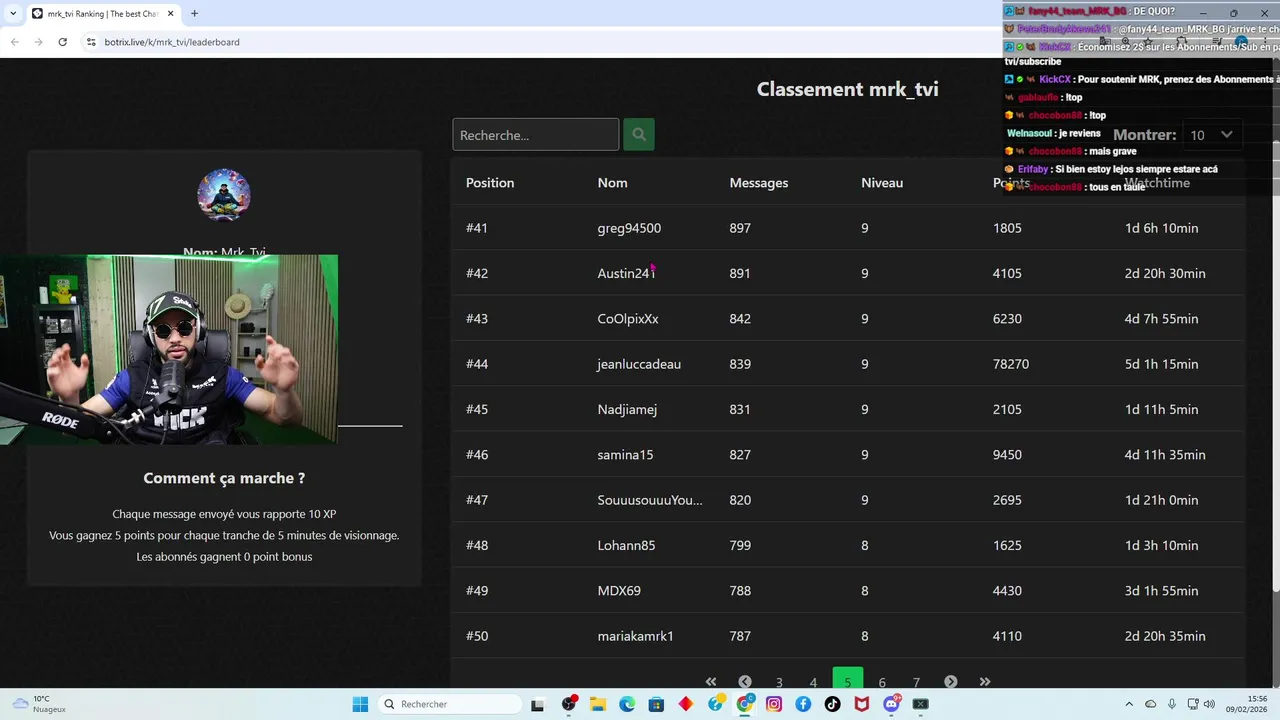The image size is (1280, 720).
Task: Select user SouuusouuuYou... in the ranking
Action: [x=650, y=500]
